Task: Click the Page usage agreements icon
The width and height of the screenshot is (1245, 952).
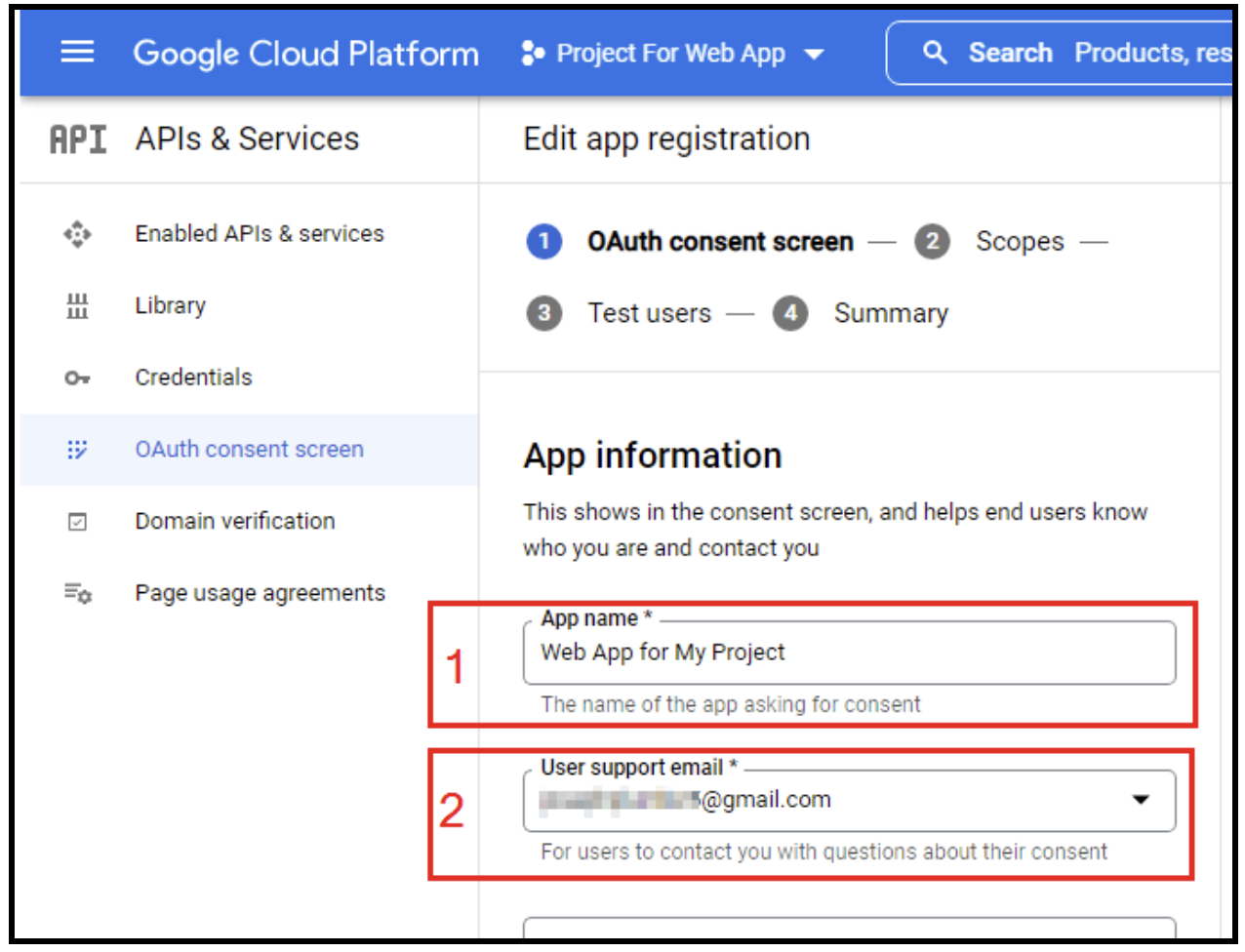Action: click(77, 593)
